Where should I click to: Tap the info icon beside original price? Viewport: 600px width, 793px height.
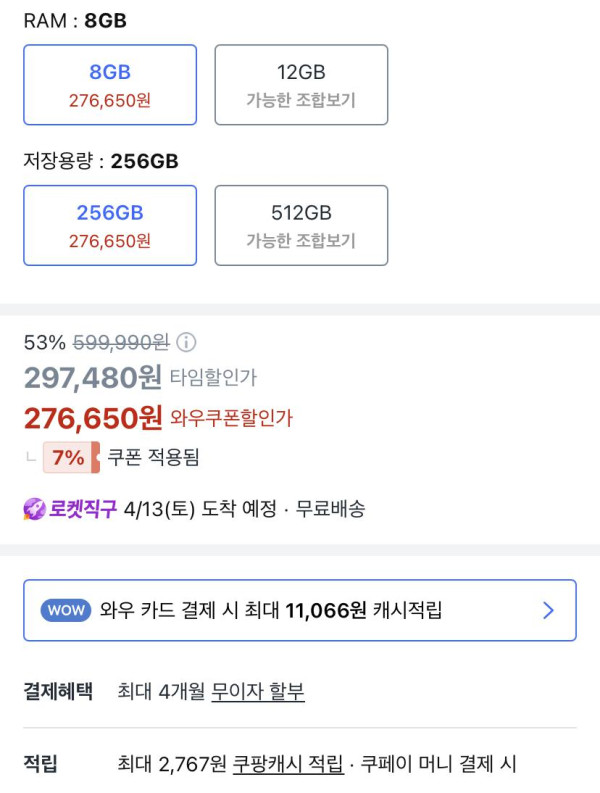tap(187, 343)
